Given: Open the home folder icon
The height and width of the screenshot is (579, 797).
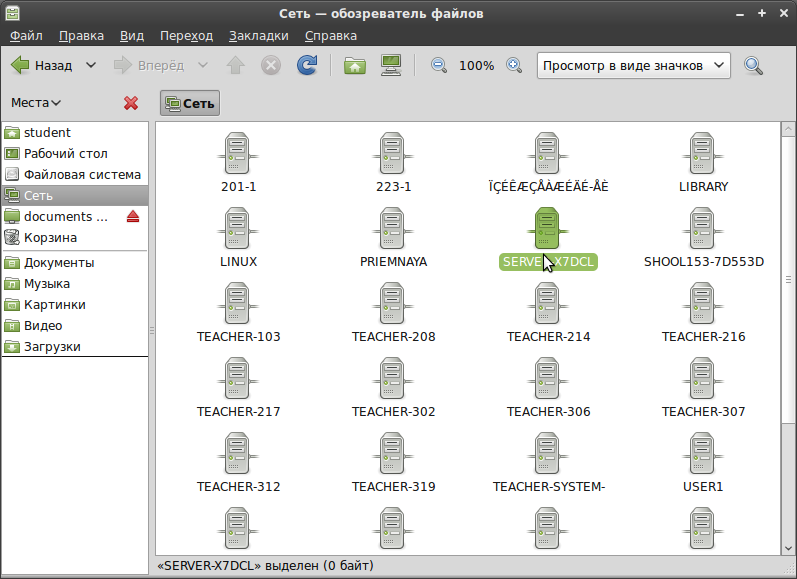Looking at the screenshot, I should pos(354,66).
